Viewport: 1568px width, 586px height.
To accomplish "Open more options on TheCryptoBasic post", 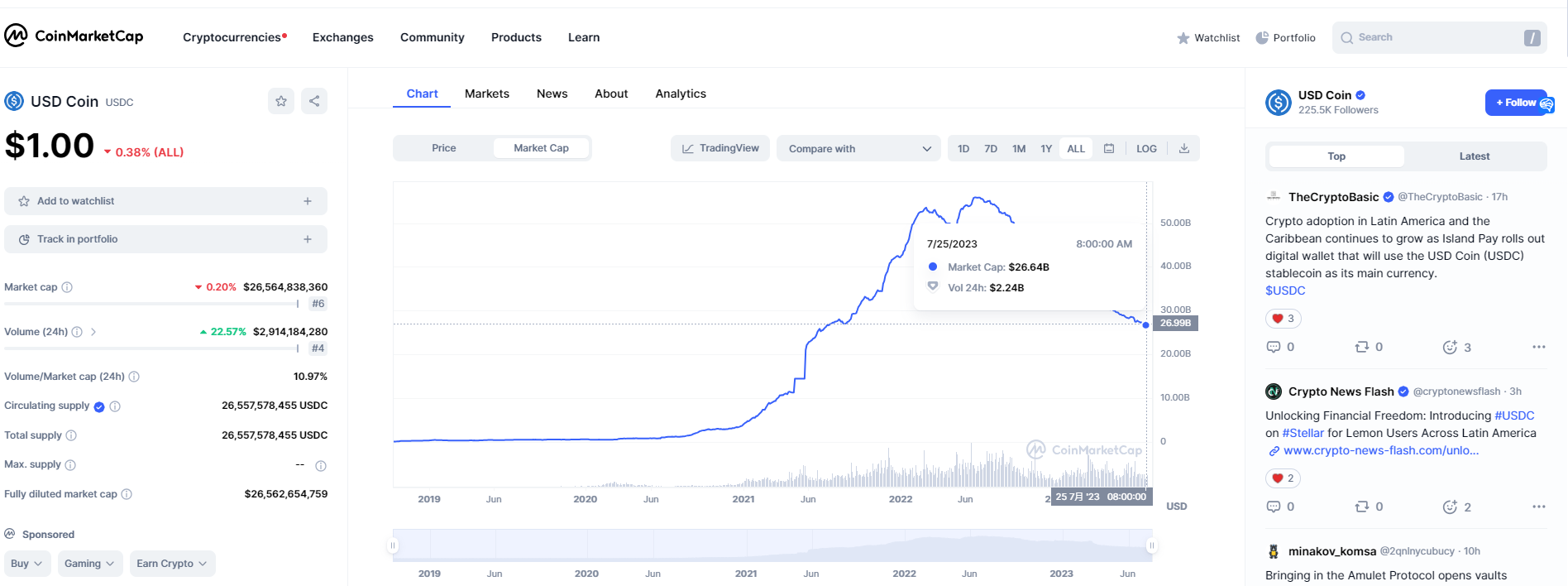I will (1538, 347).
